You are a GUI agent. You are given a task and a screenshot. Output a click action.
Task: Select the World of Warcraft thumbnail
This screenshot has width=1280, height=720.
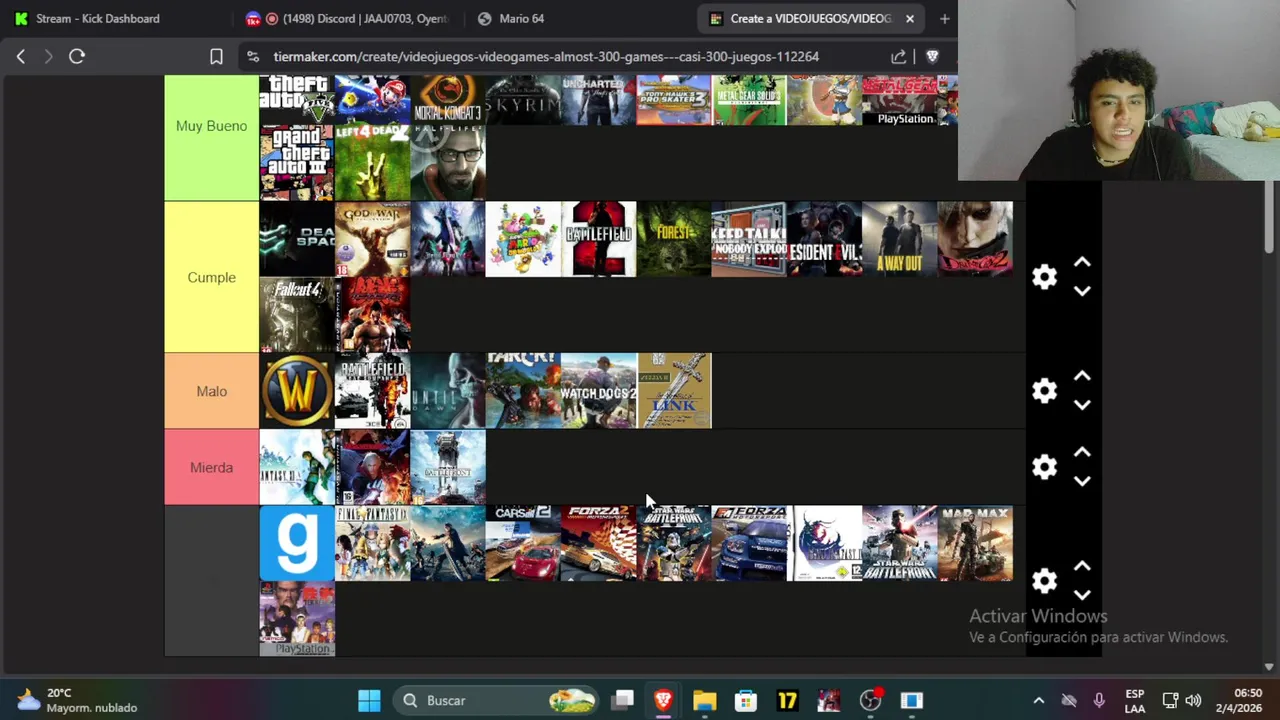(297, 391)
